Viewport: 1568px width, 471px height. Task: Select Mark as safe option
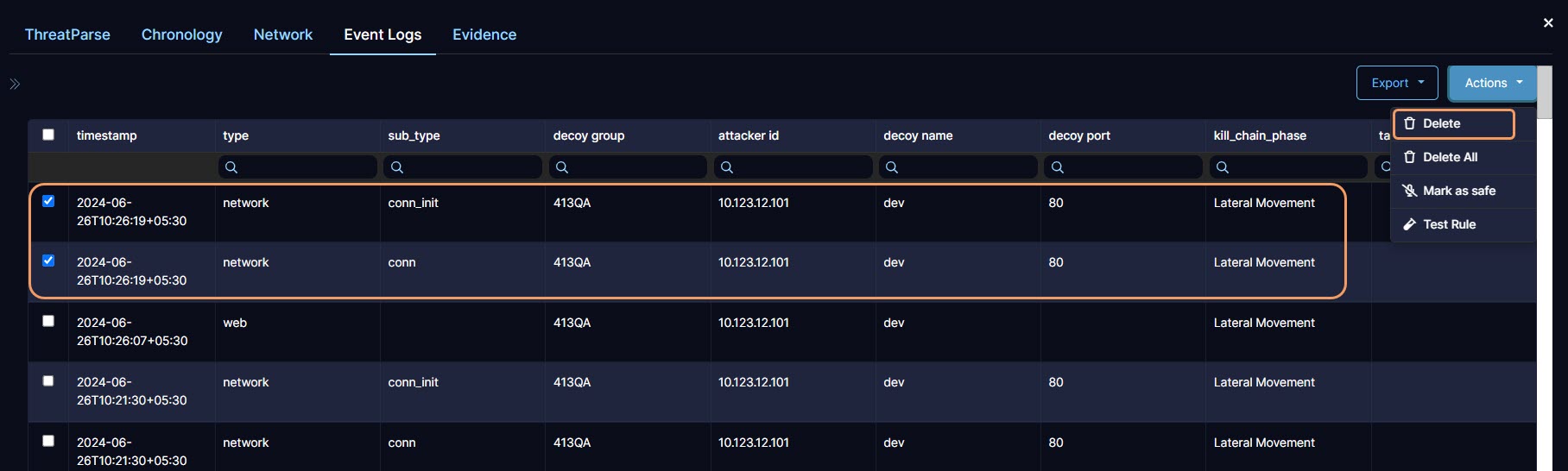(x=1458, y=191)
